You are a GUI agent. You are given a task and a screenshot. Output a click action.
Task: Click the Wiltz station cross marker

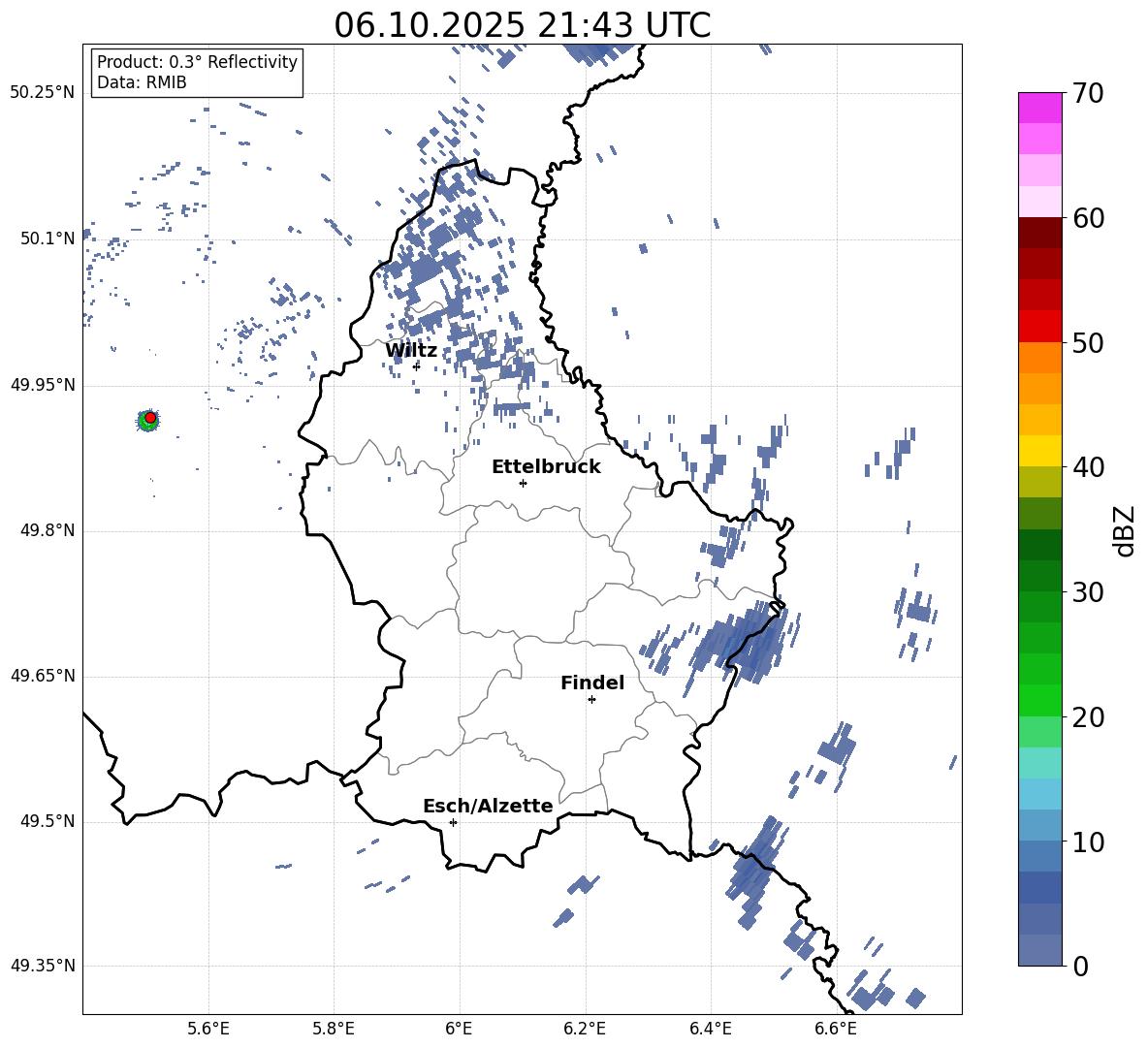[x=417, y=365]
